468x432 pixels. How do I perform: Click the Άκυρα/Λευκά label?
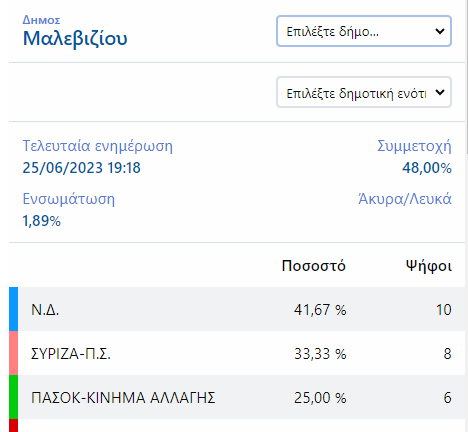coord(405,199)
